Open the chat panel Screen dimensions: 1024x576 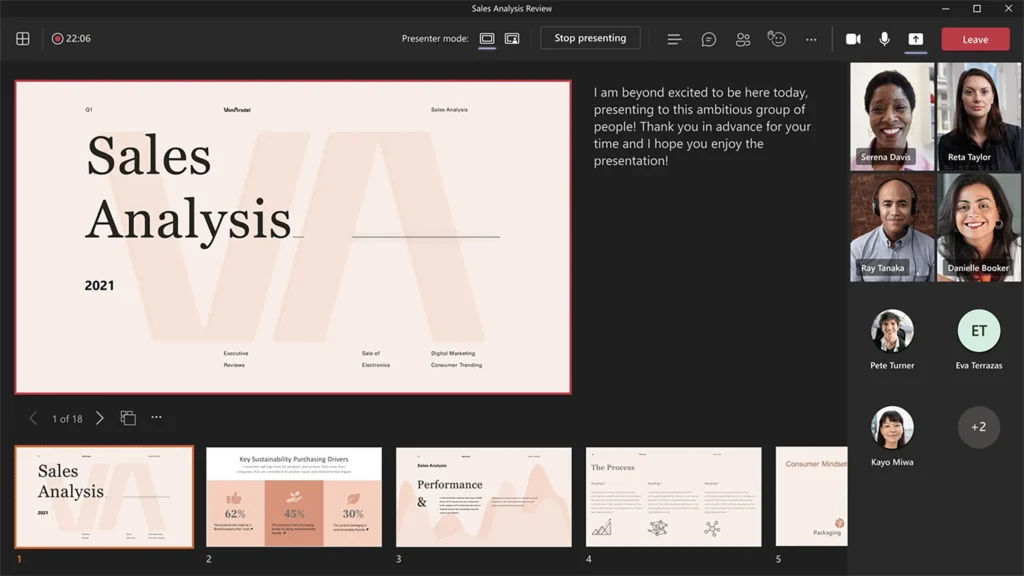[x=708, y=38]
